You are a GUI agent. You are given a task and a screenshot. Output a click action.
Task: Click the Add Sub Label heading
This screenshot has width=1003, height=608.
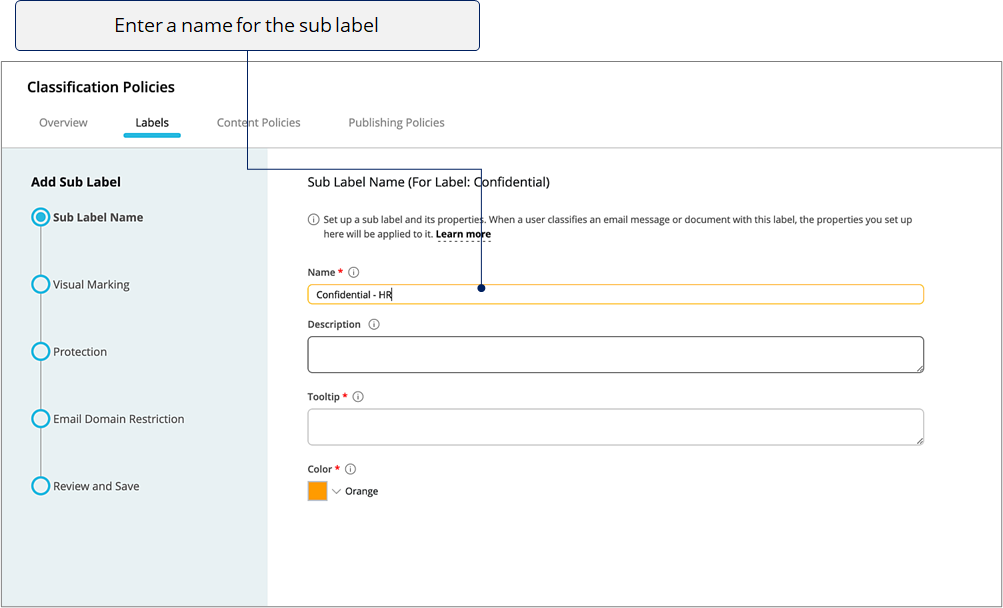(76, 182)
